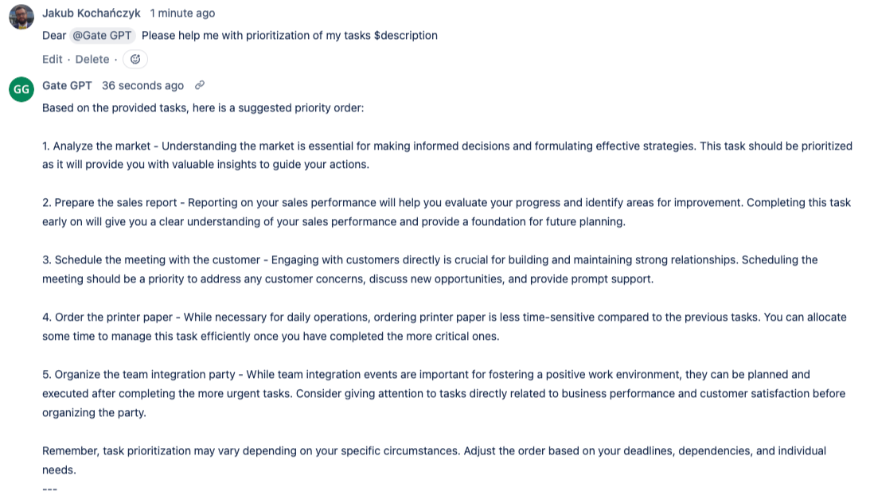Viewport: 870px width, 495px height.
Task: Click the "Schedule the meeting with the customer" paragraph
Action: (x=430, y=269)
